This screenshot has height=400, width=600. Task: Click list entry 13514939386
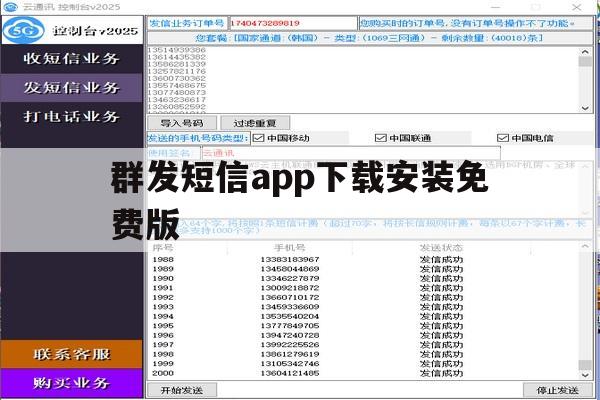pos(176,50)
